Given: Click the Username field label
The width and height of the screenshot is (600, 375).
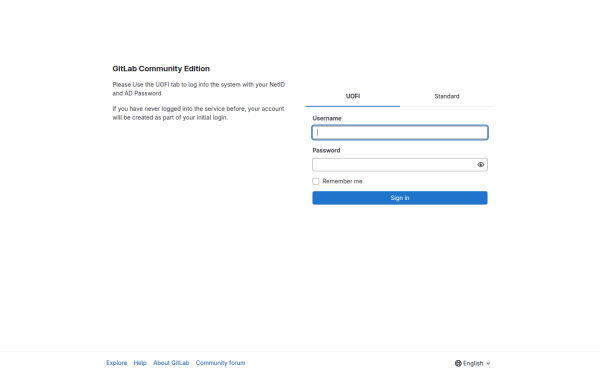Looking at the screenshot, I should (x=327, y=119).
